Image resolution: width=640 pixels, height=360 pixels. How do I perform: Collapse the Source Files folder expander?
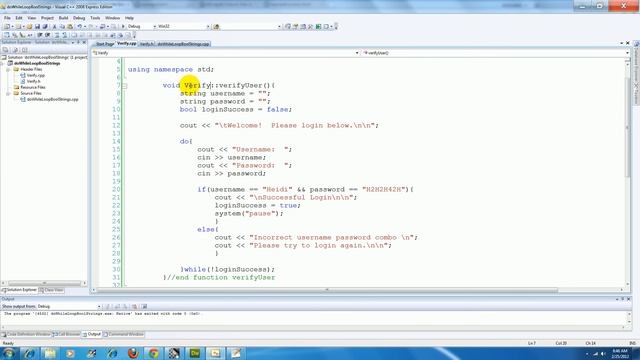[8, 93]
